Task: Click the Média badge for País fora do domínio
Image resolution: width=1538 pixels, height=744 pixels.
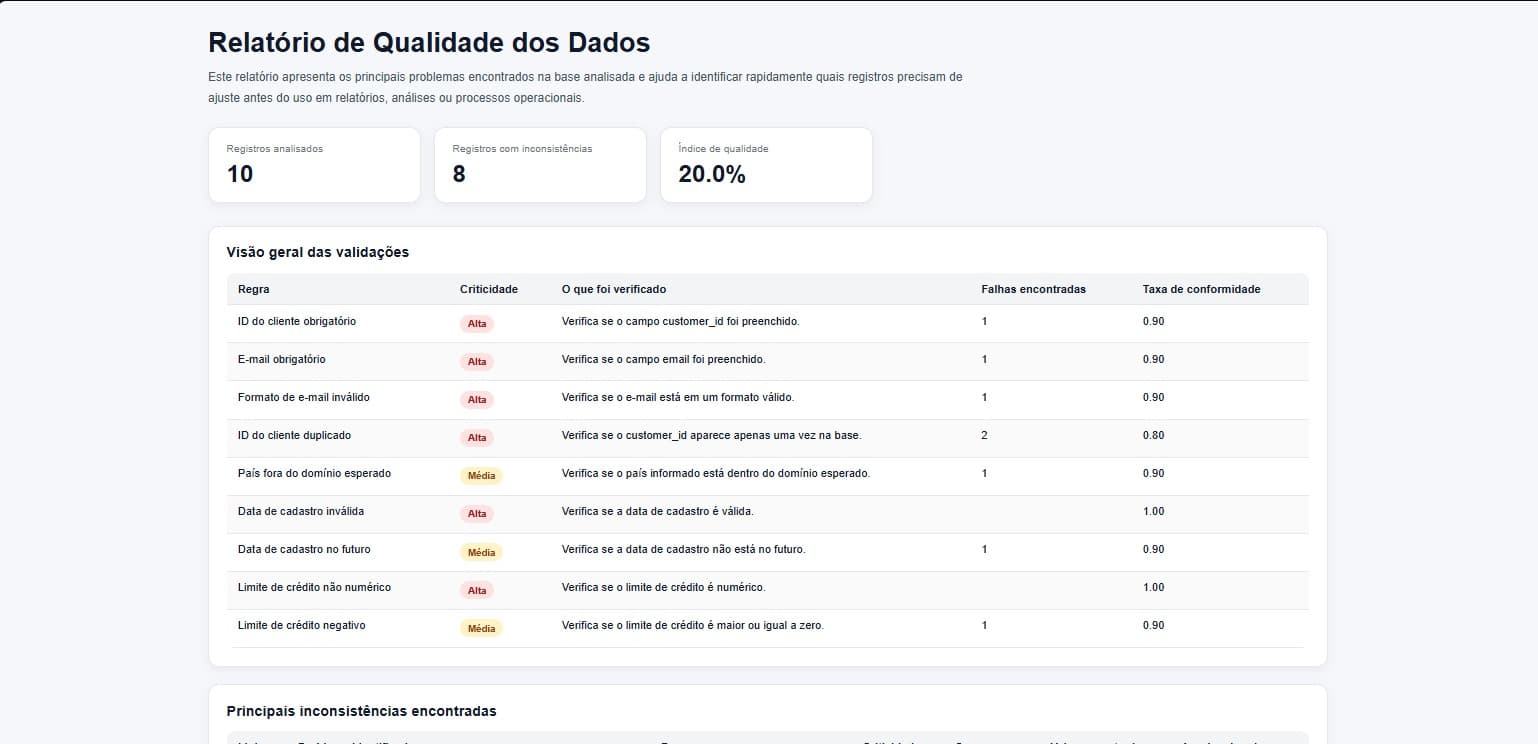Action: [x=481, y=475]
